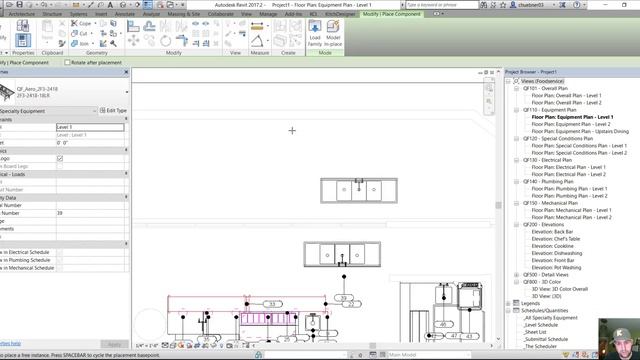This screenshot has width=640, height=360.
Task: Toggle Show in Plumbing Schedule checkbox
Action: [60, 260]
